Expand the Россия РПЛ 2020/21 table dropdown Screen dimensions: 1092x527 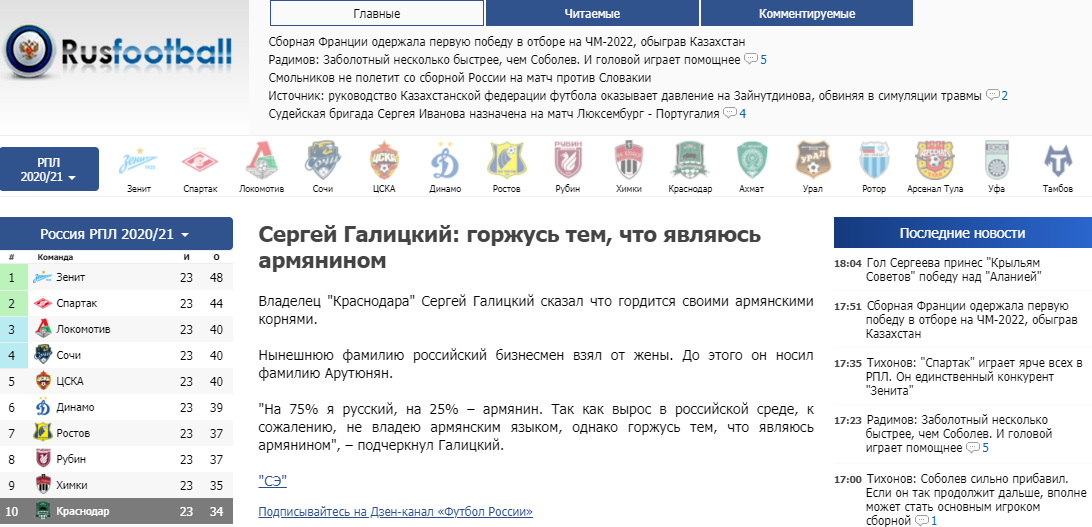coord(116,234)
